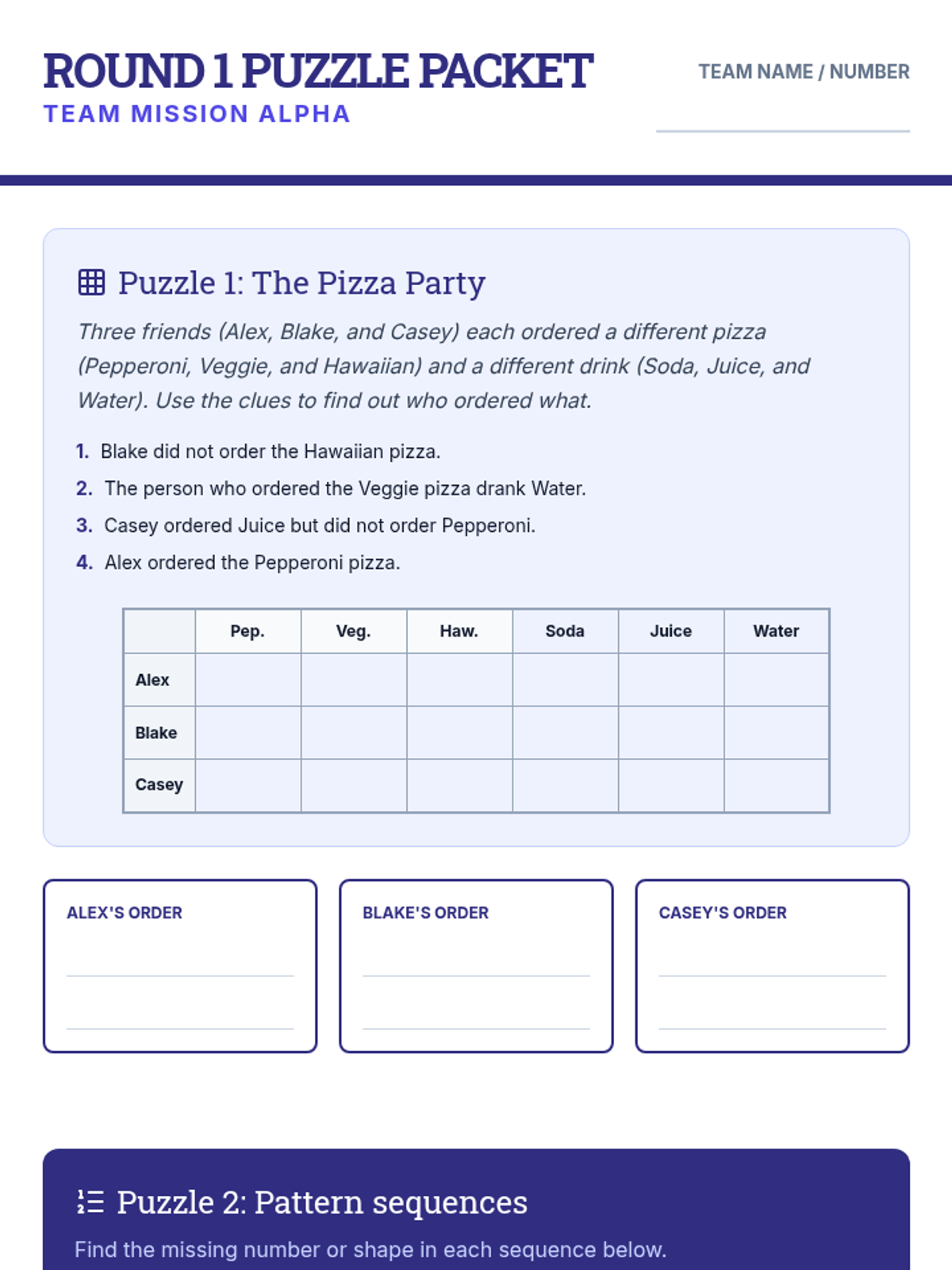Click the numbered list icon beside Puzzle 2
Viewport: 952px width, 1270px height.
(90, 1202)
